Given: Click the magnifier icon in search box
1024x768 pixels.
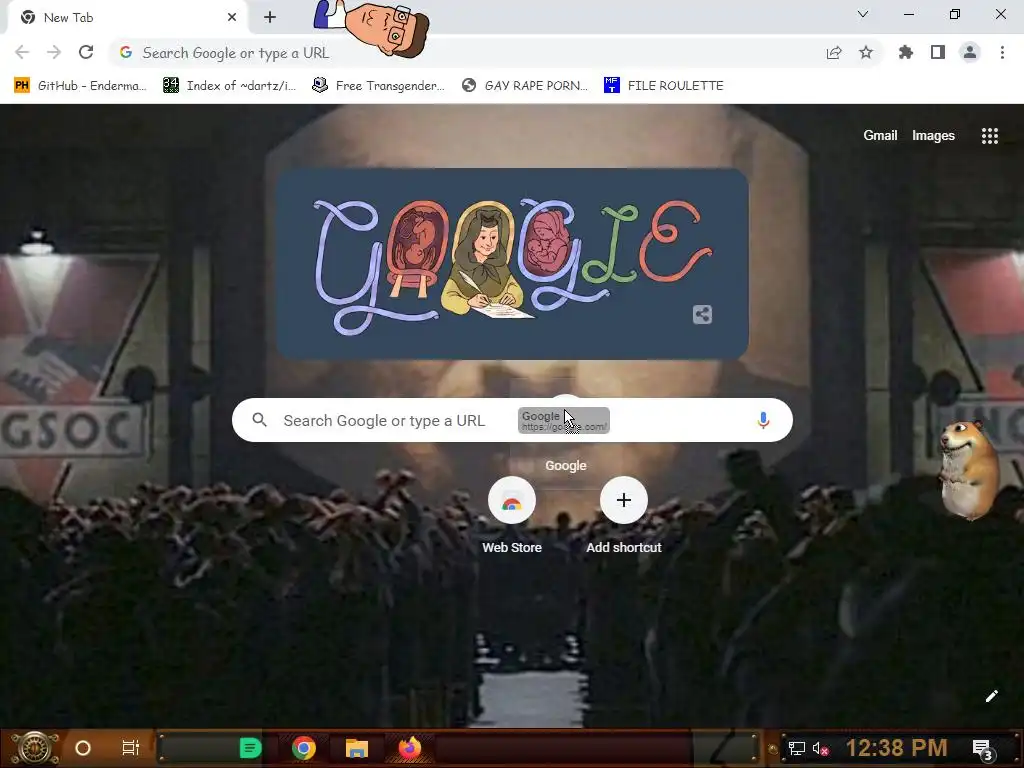Looking at the screenshot, I should click(259, 420).
